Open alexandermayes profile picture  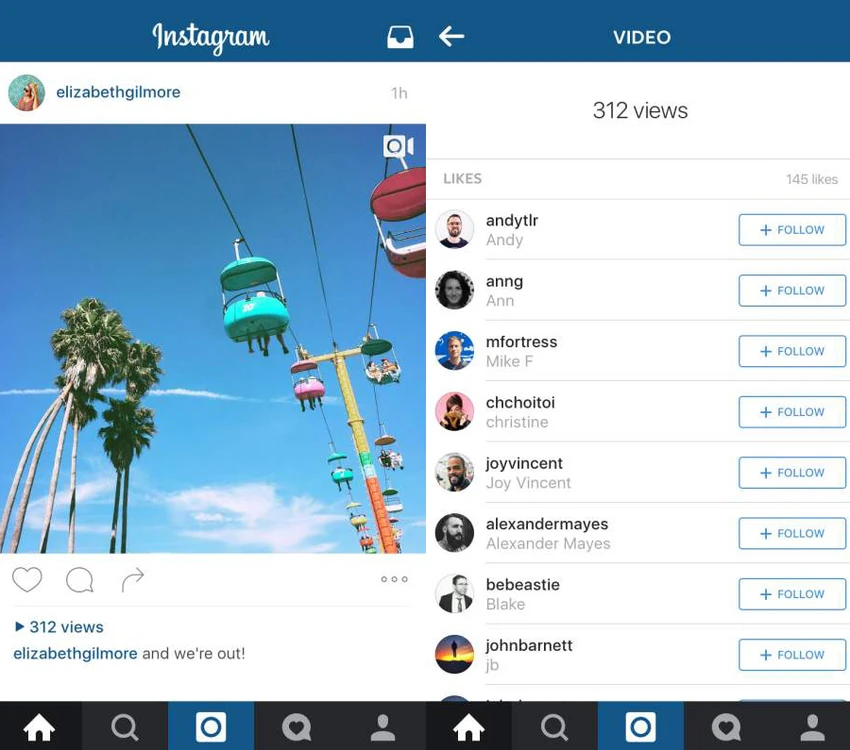[454, 533]
